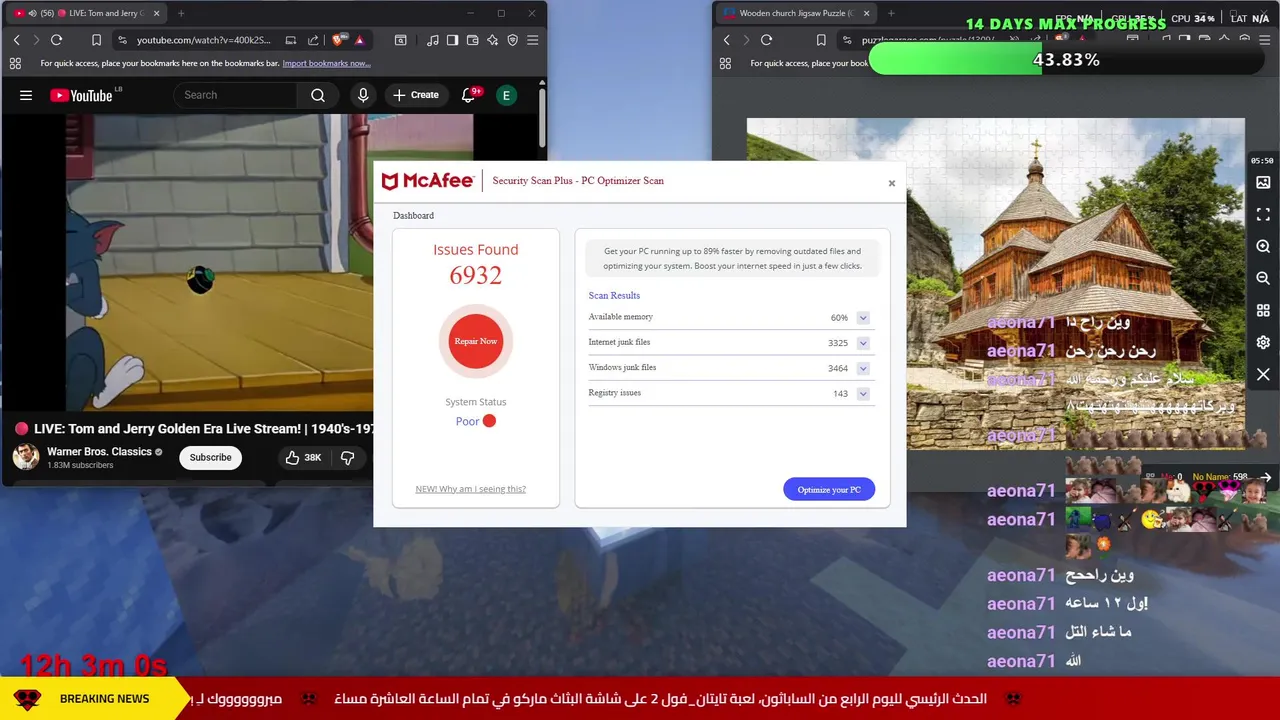
Task: Zoom out of the puzzle
Action: pos(1263,279)
